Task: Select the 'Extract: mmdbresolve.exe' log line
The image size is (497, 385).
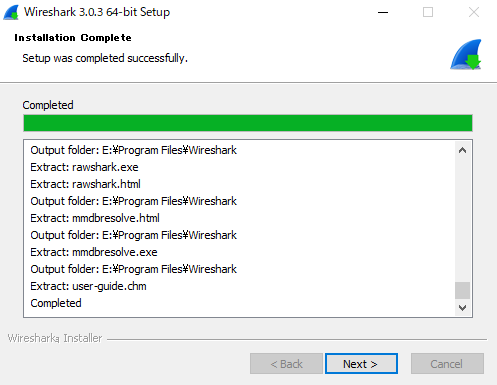Action: coord(94,252)
